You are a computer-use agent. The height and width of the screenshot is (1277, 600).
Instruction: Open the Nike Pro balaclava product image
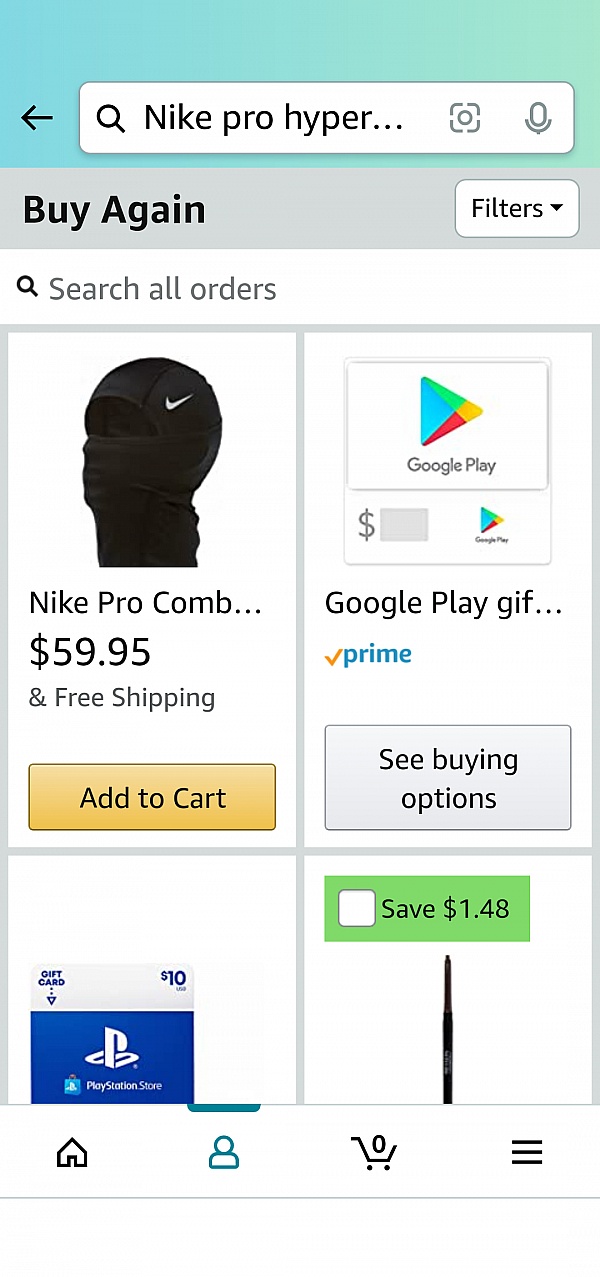[152, 462]
